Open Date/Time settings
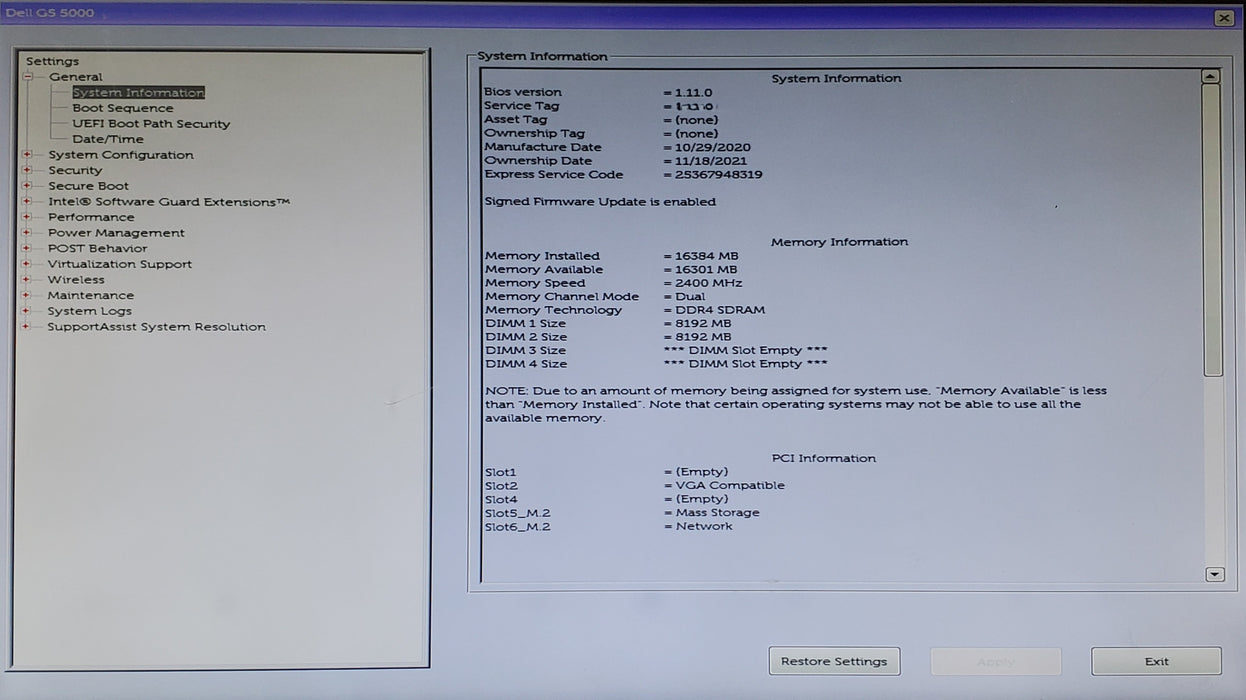This screenshot has height=700, width=1246. [108, 139]
